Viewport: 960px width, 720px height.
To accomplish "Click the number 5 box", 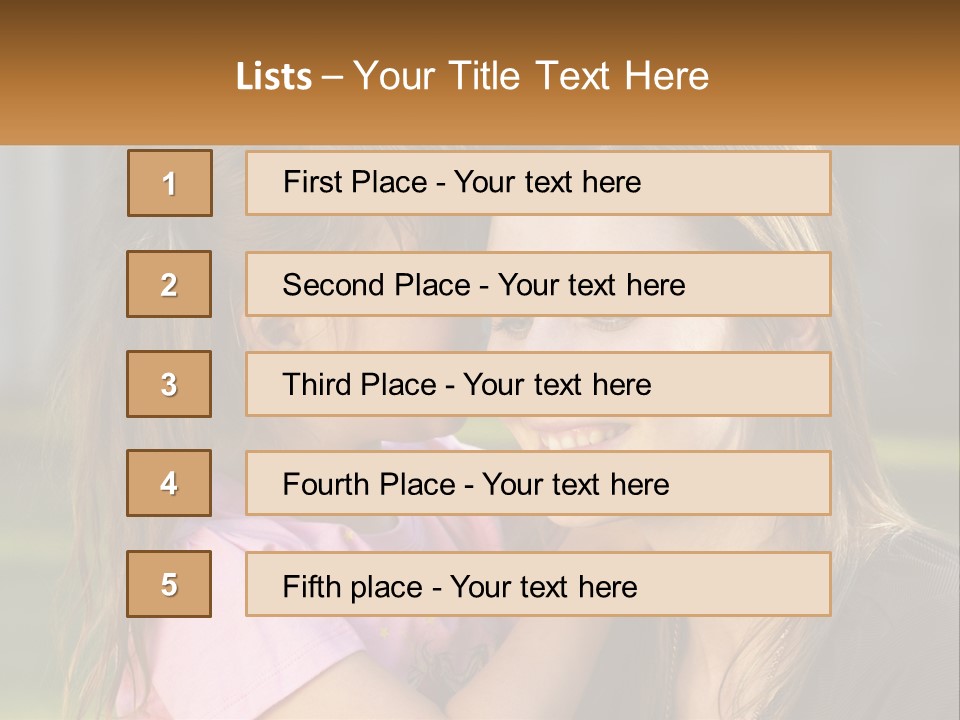I will click(169, 584).
